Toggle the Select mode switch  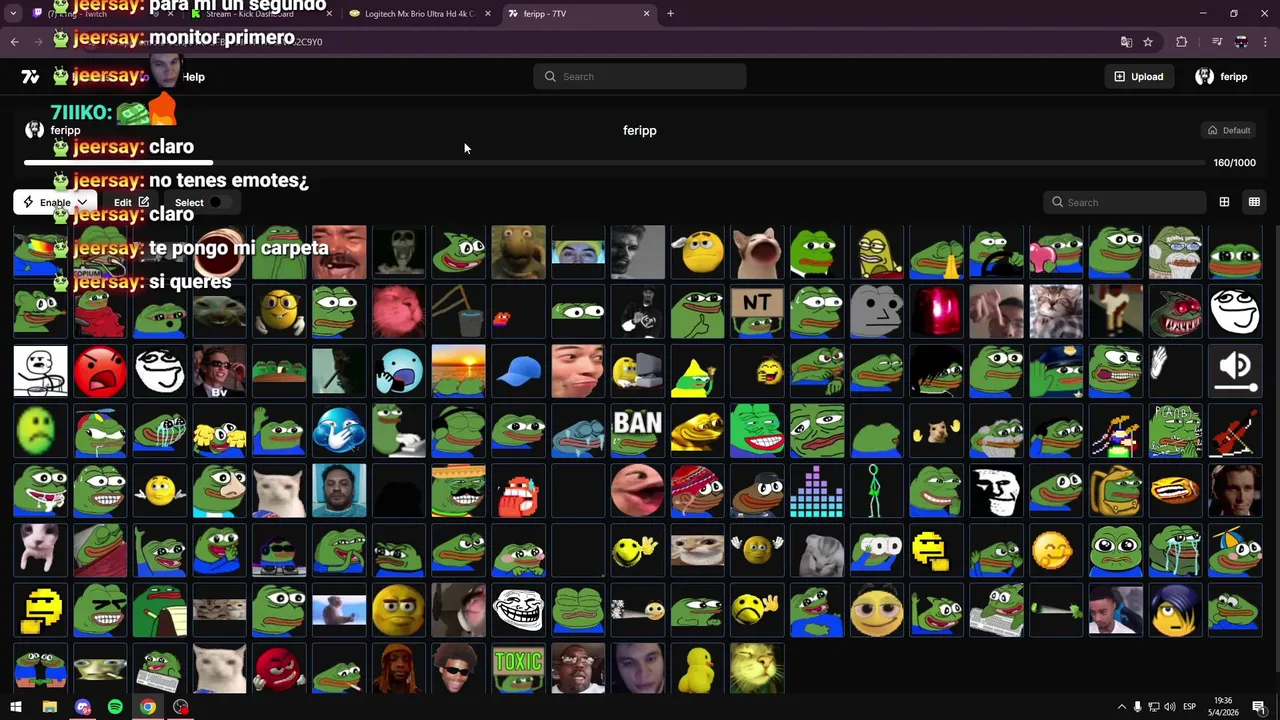(x=220, y=202)
